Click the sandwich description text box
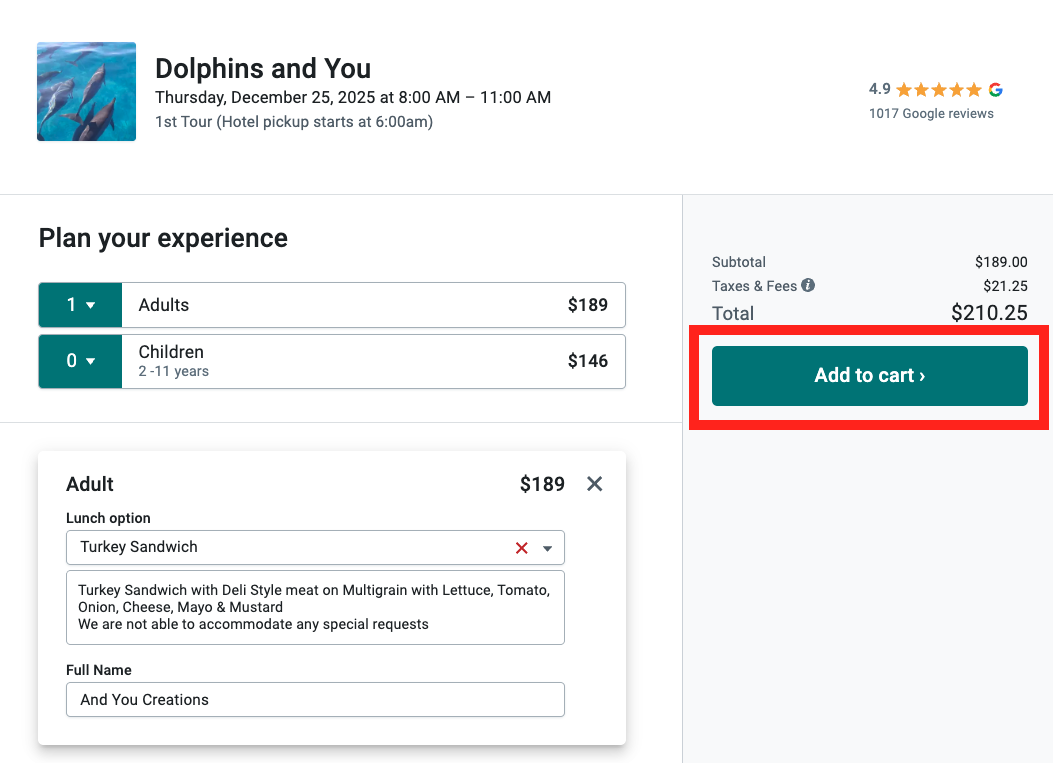Image resolution: width=1053 pixels, height=763 pixels. tap(315, 606)
